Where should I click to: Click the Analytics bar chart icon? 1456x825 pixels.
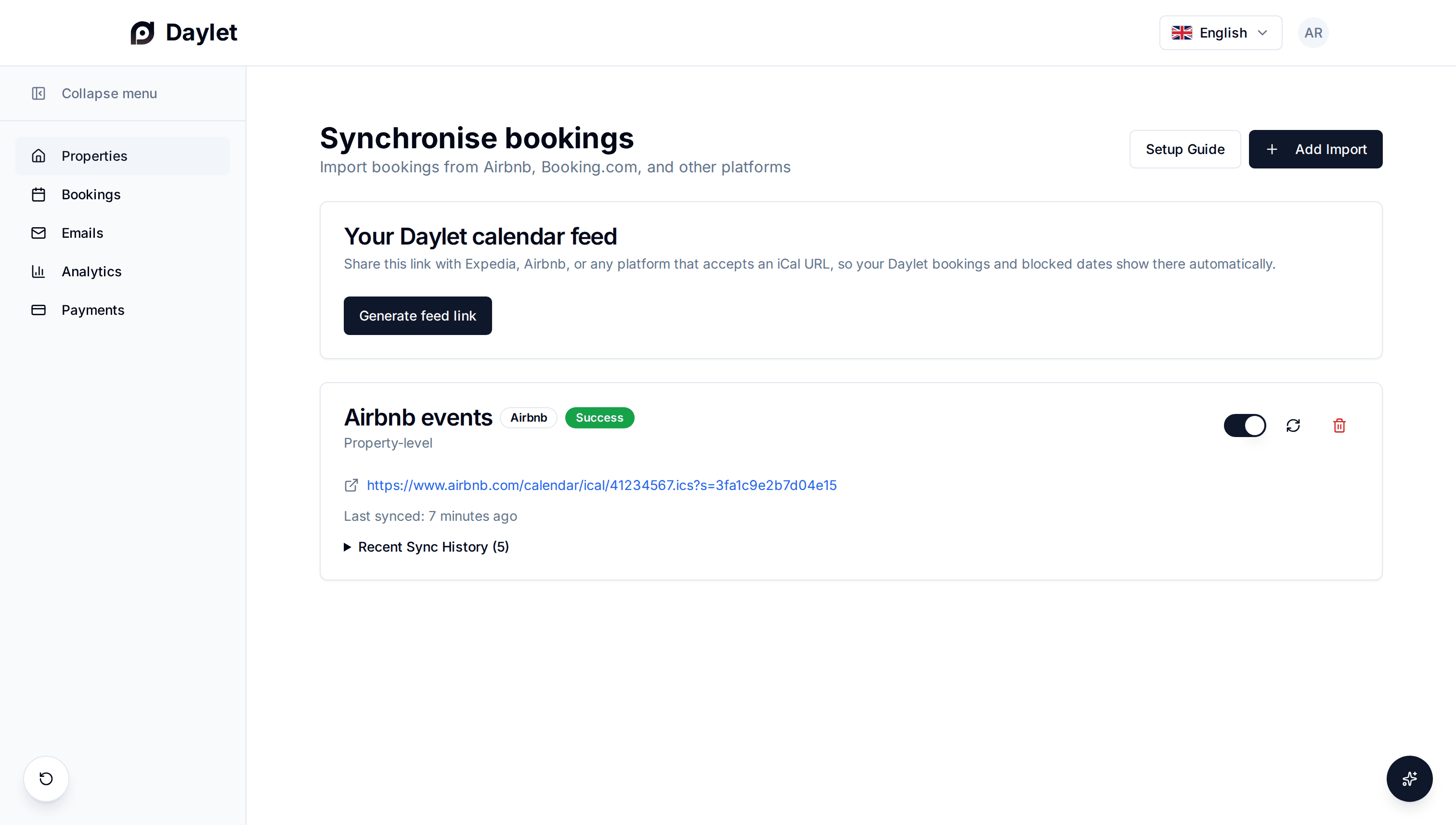tap(39, 271)
